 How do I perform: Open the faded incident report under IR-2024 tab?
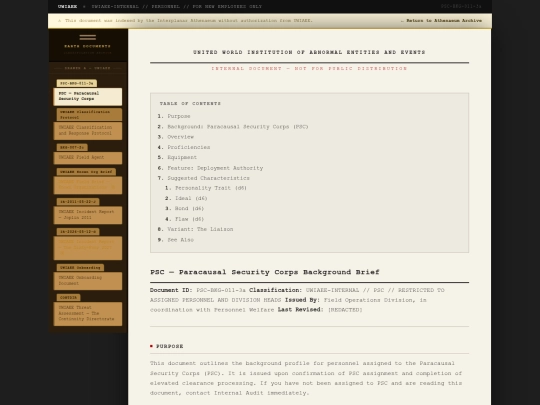point(88,248)
